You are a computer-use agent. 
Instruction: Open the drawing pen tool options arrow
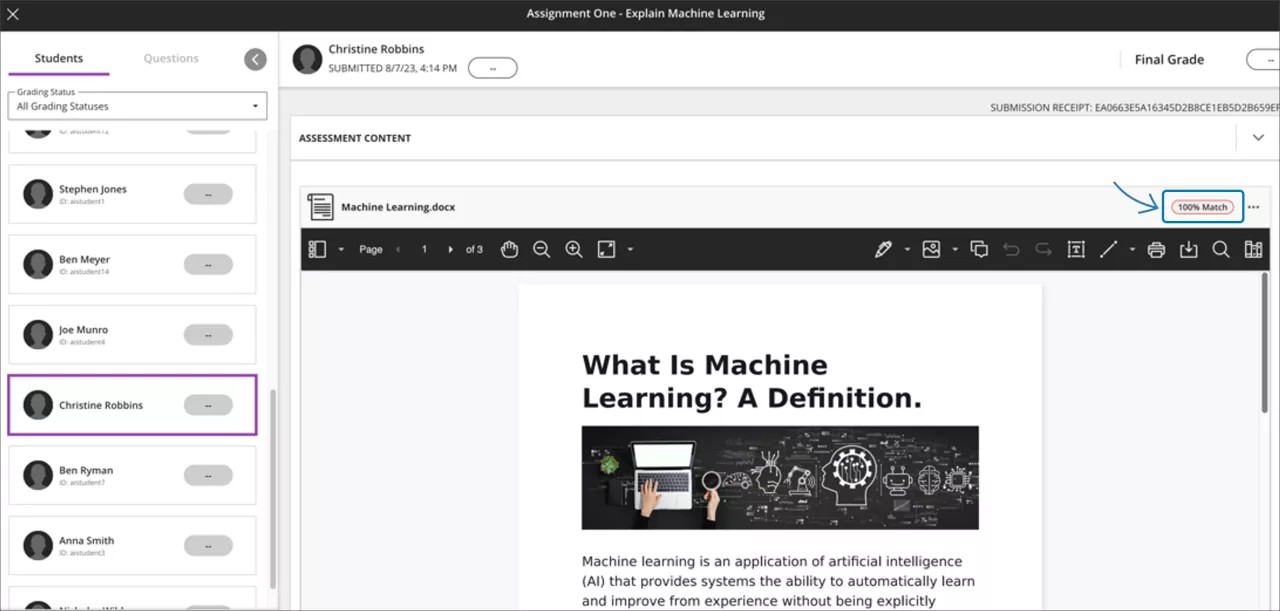pyautogui.click(x=907, y=250)
